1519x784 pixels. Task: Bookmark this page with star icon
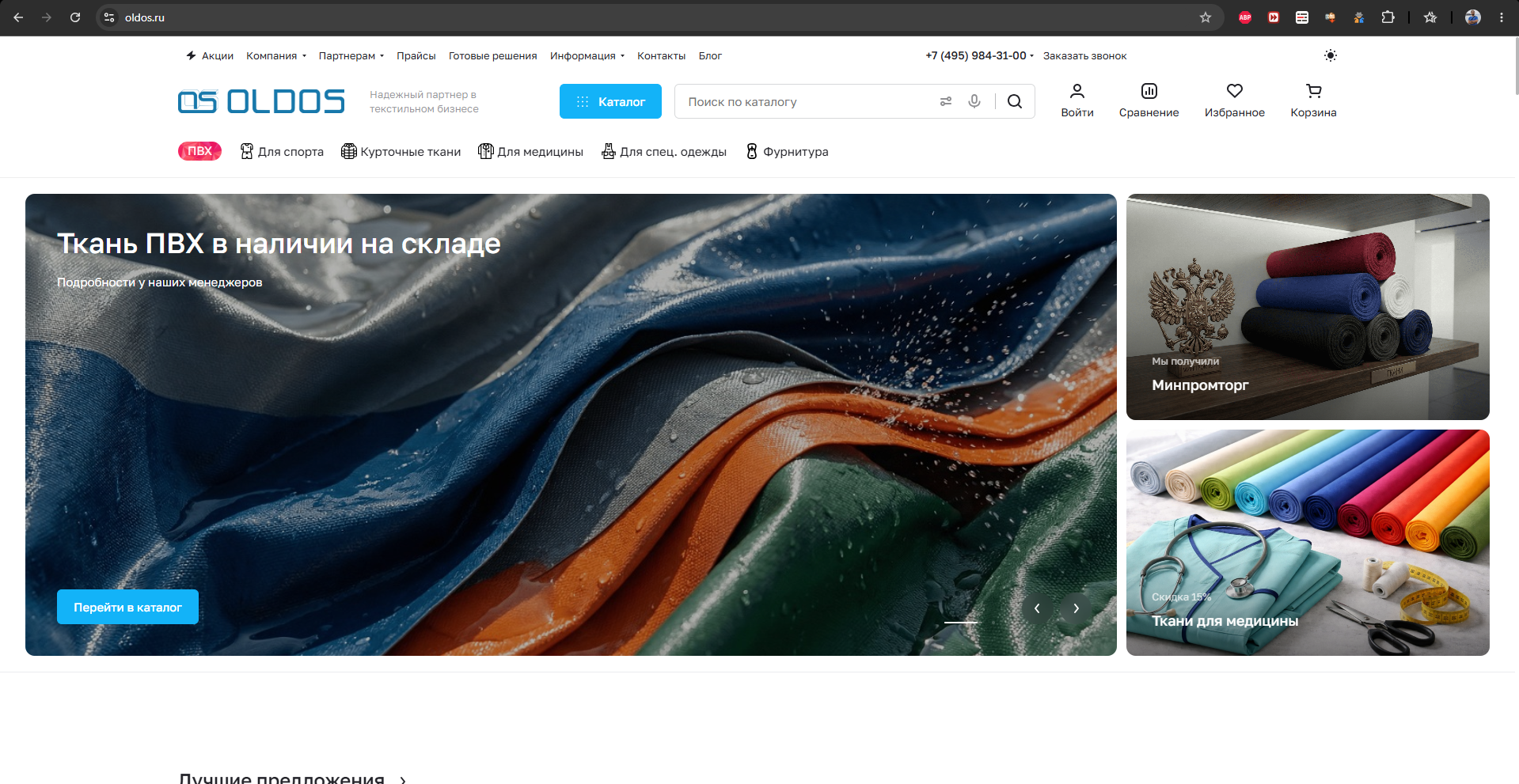pyautogui.click(x=1205, y=17)
